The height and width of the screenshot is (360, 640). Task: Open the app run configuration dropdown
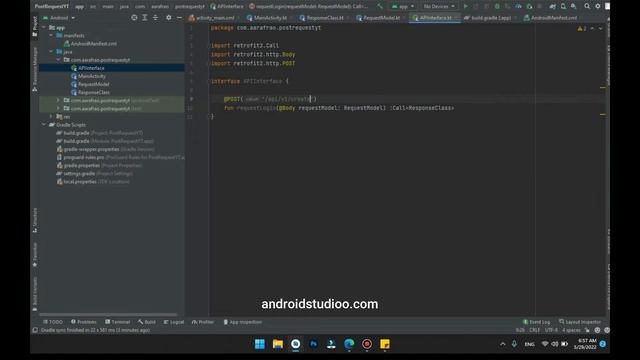click(x=402, y=7)
